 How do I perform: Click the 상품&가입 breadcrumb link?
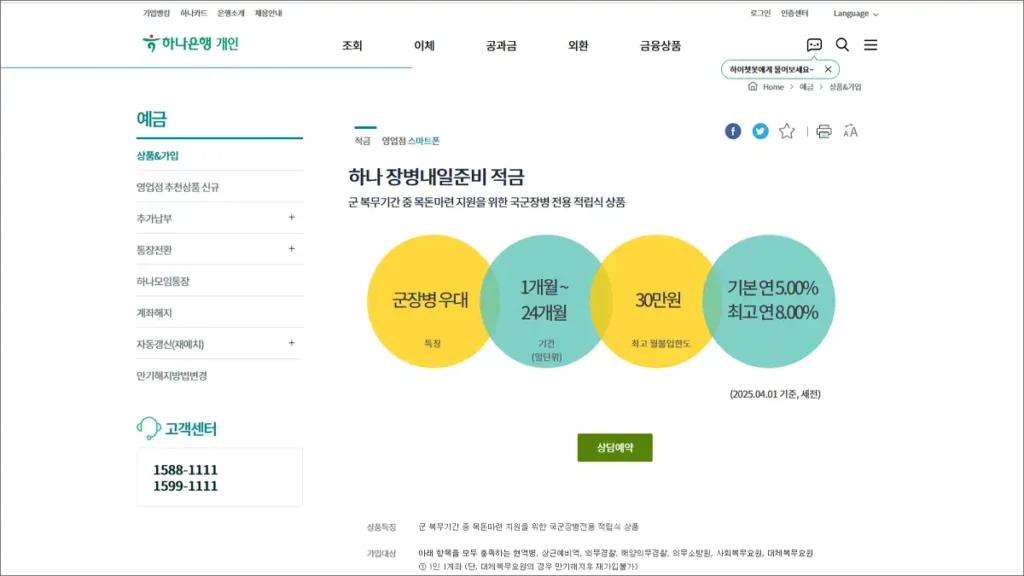845,87
